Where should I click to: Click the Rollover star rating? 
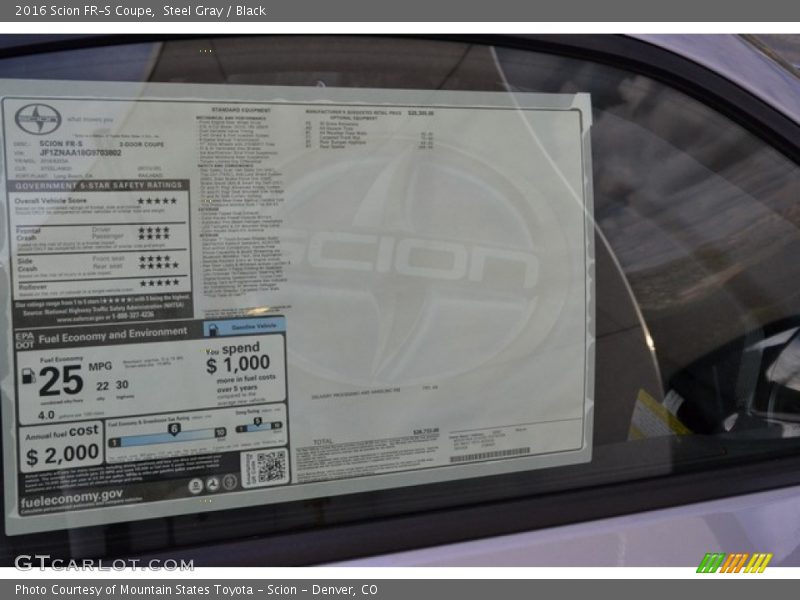click(160, 283)
